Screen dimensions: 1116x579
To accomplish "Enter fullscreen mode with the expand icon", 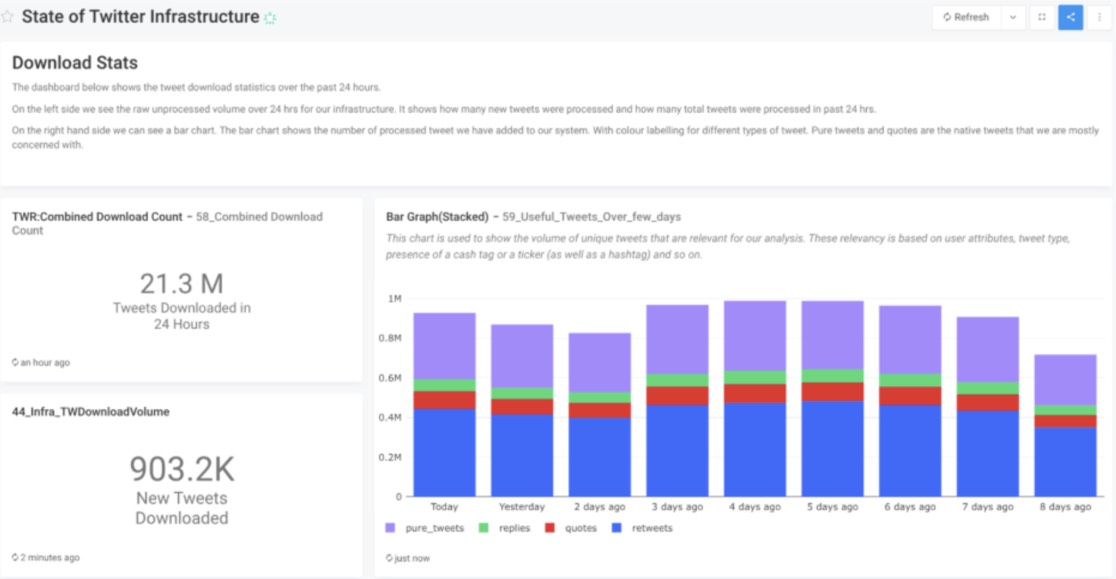I will pos(1042,17).
